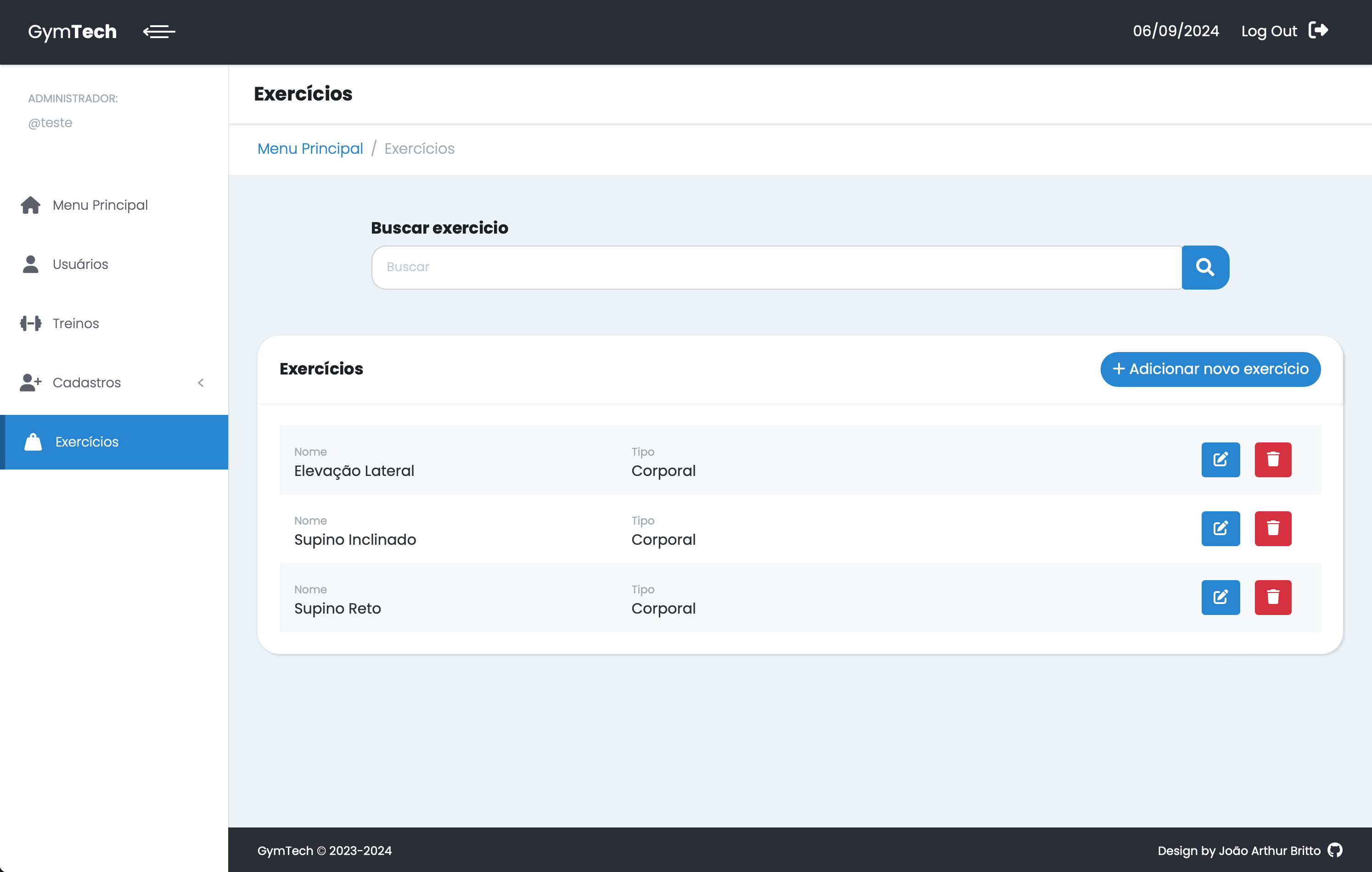Expand the Cadastros submenu chevron
Viewport: 1372px width, 872px height.
(x=201, y=383)
